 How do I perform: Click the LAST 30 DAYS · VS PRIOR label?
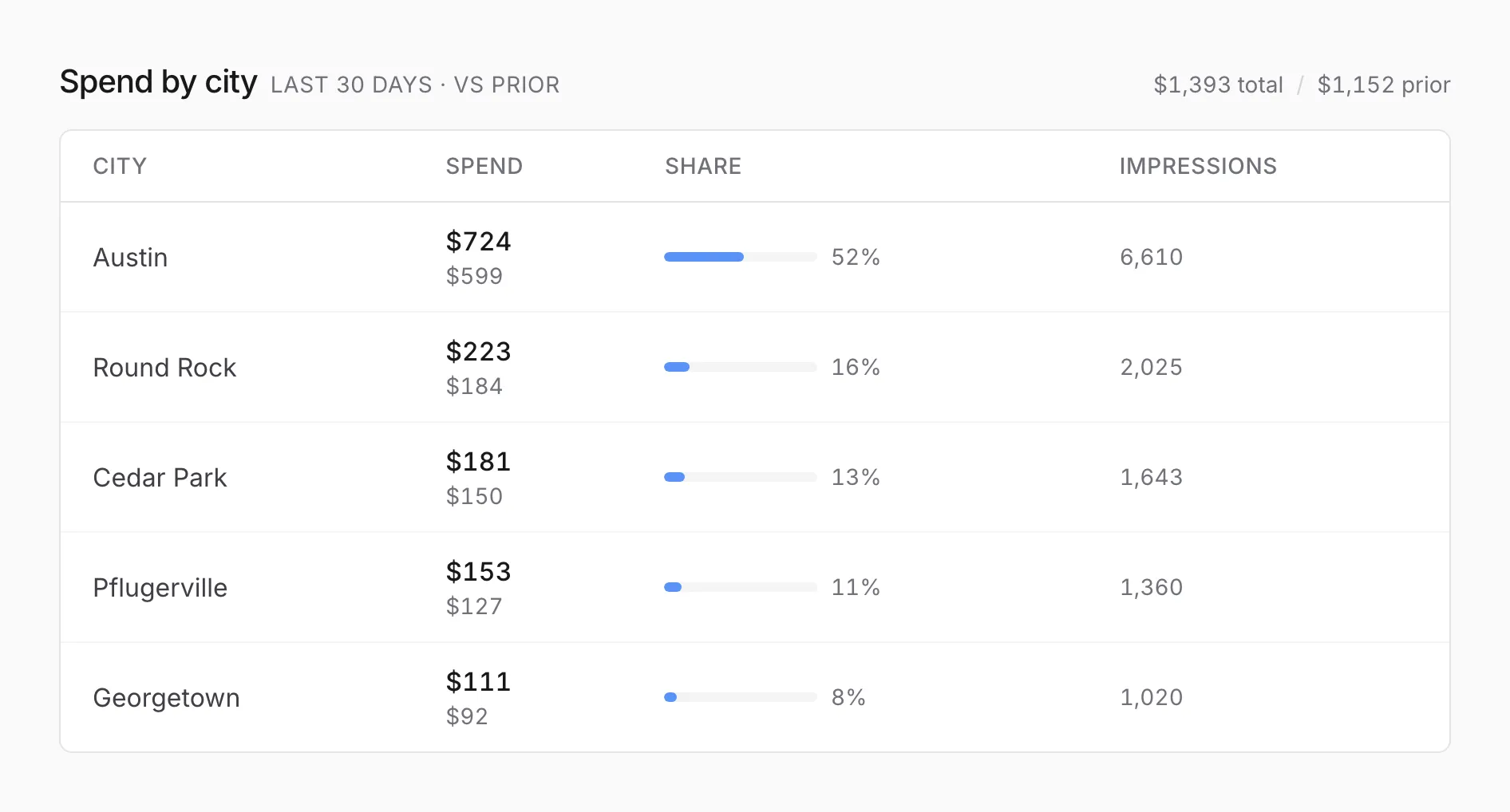click(x=415, y=85)
